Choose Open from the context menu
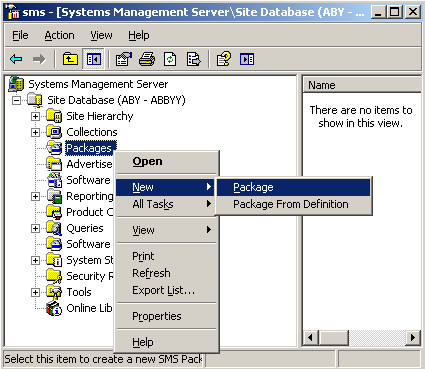 coord(166,161)
